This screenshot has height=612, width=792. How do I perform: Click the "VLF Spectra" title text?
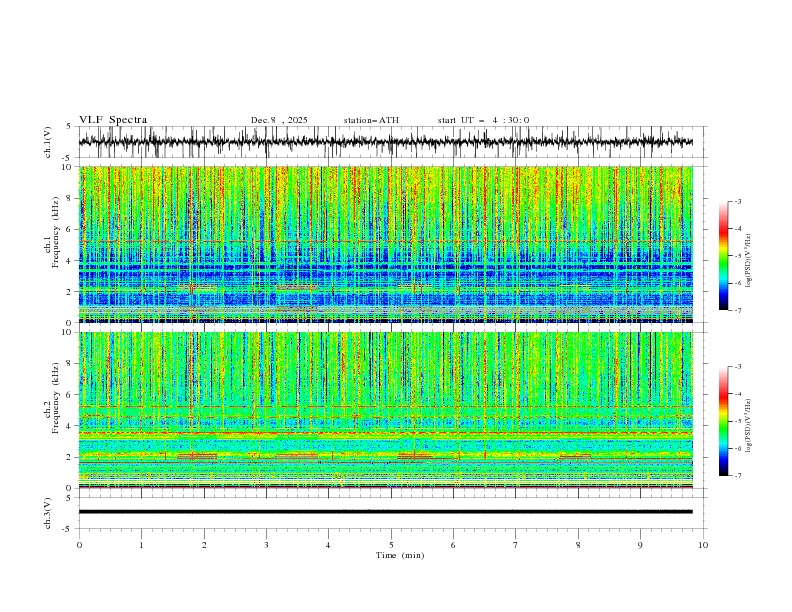pos(113,120)
